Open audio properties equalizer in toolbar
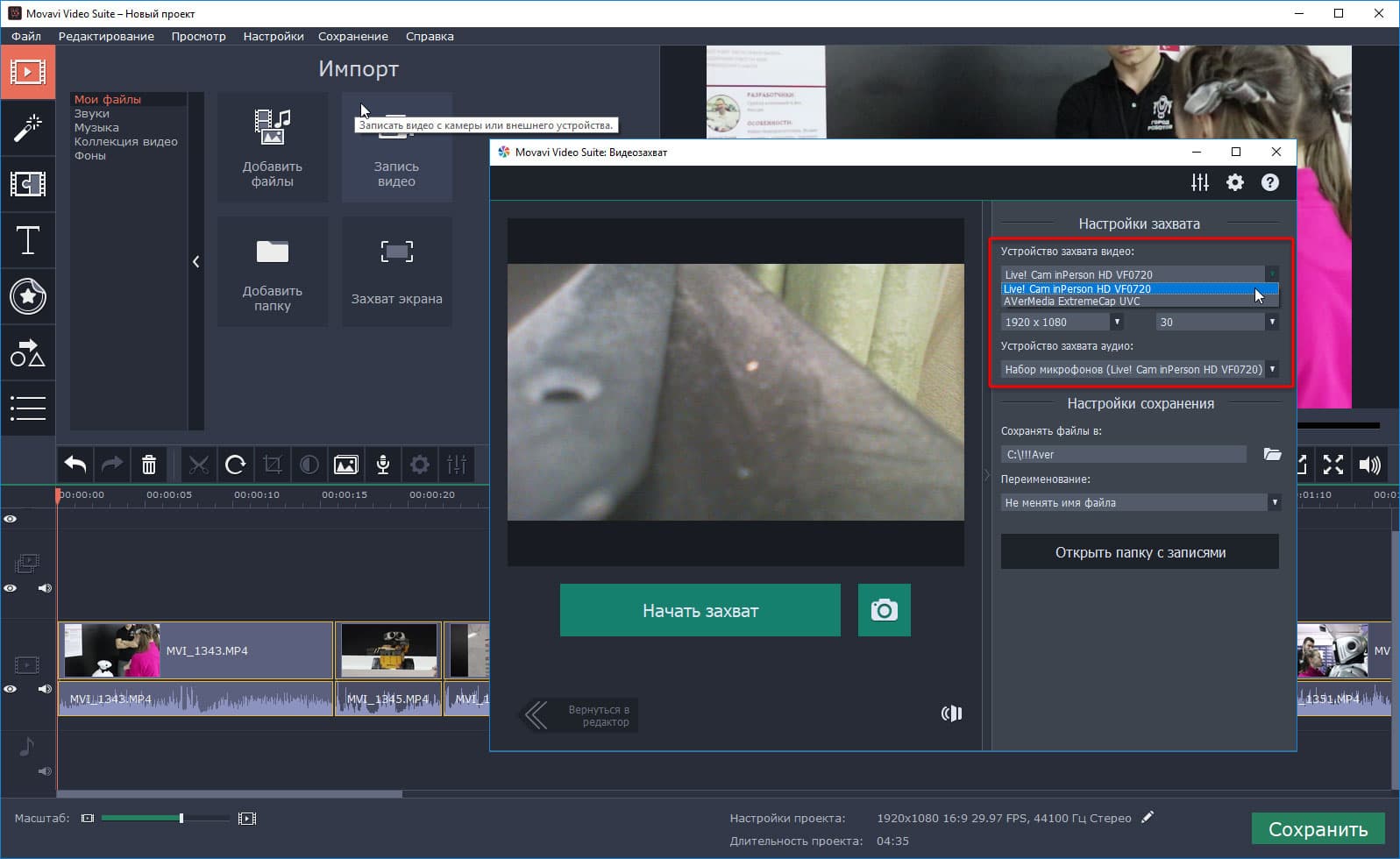The width and height of the screenshot is (1400, 859). tap(457, 465)
